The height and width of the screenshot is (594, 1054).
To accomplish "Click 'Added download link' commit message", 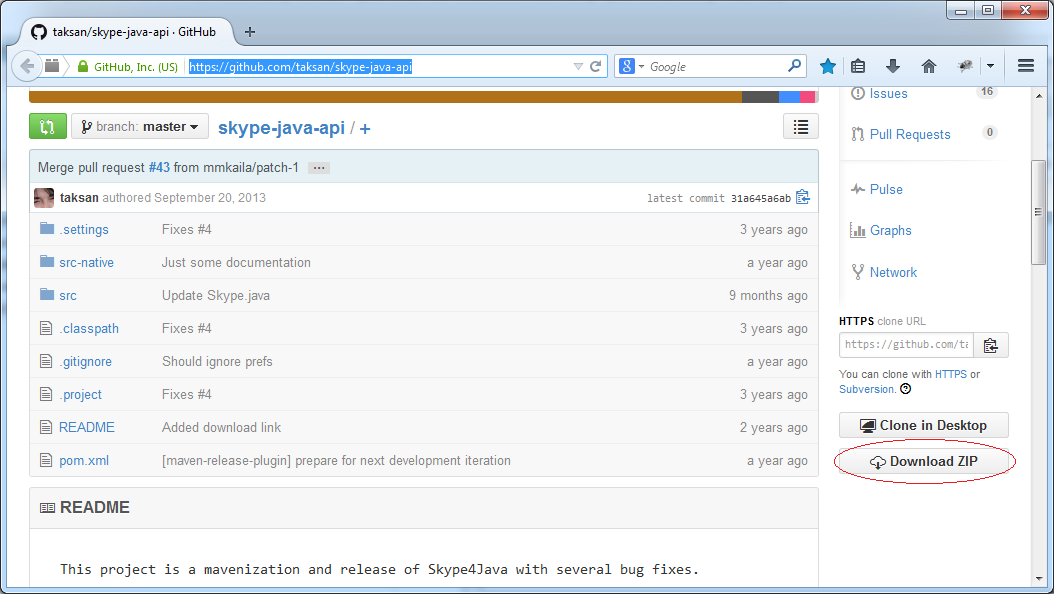I will click(x=221, y=427).
